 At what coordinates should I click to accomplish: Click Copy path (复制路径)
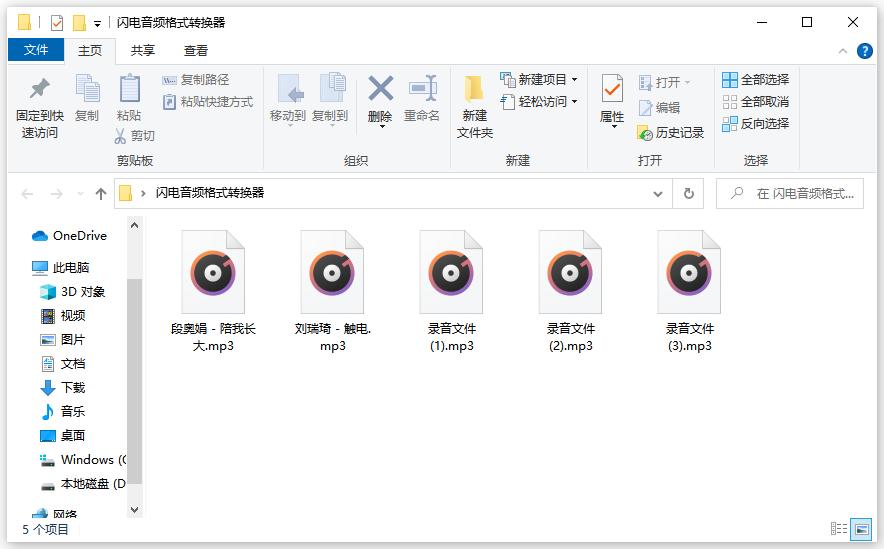pyautogui.click(x=196, y=79)
